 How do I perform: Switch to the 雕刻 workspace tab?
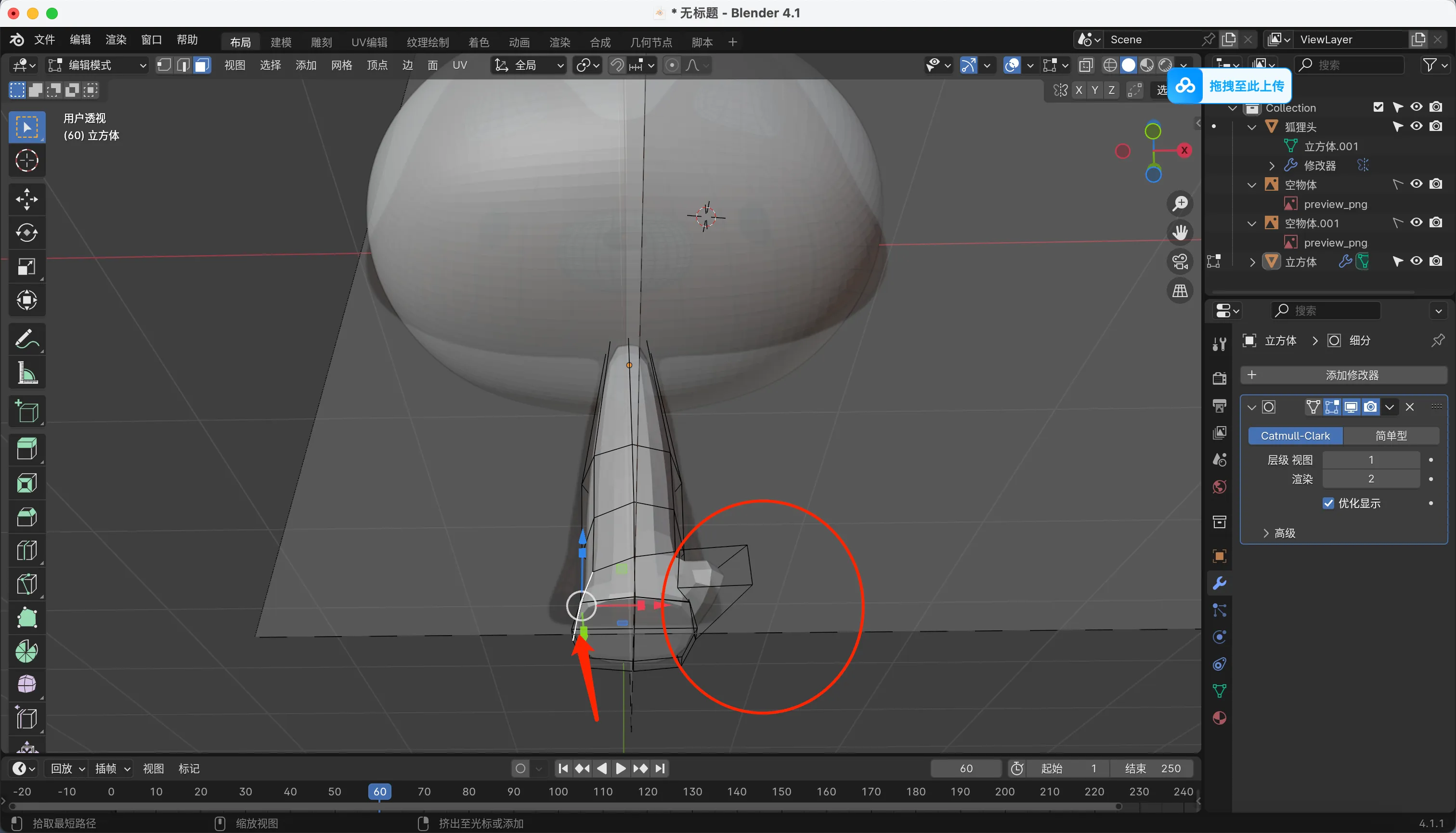[321, 42]
